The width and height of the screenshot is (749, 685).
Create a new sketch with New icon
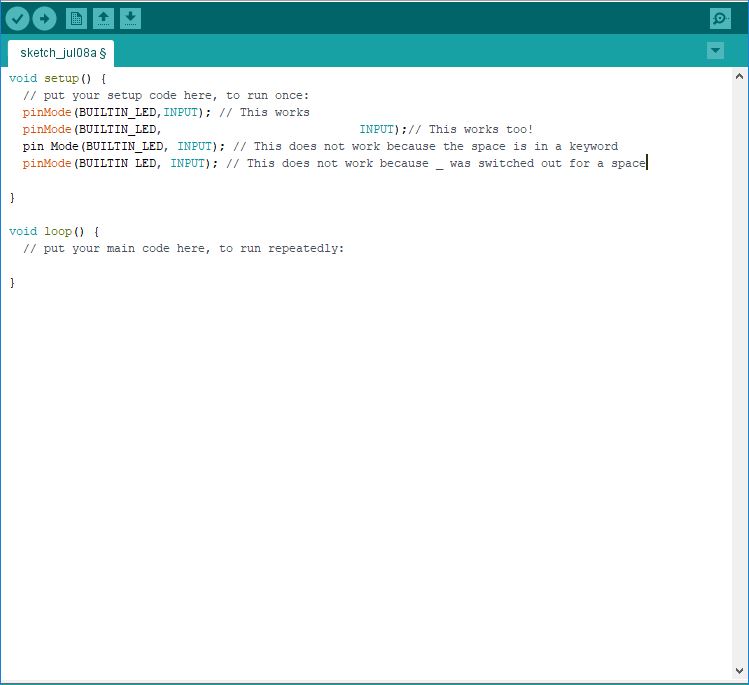coord(76,18)
